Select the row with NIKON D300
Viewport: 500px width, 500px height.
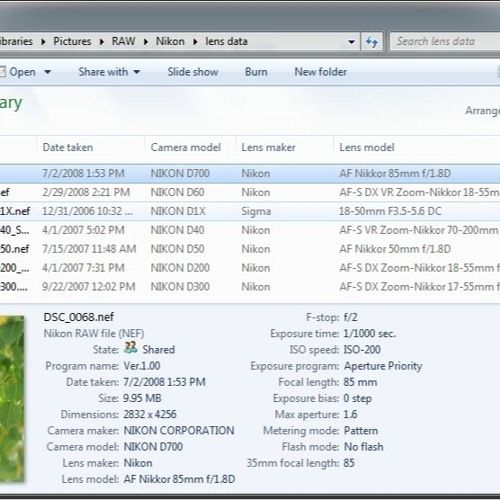[x=250, y=287]
